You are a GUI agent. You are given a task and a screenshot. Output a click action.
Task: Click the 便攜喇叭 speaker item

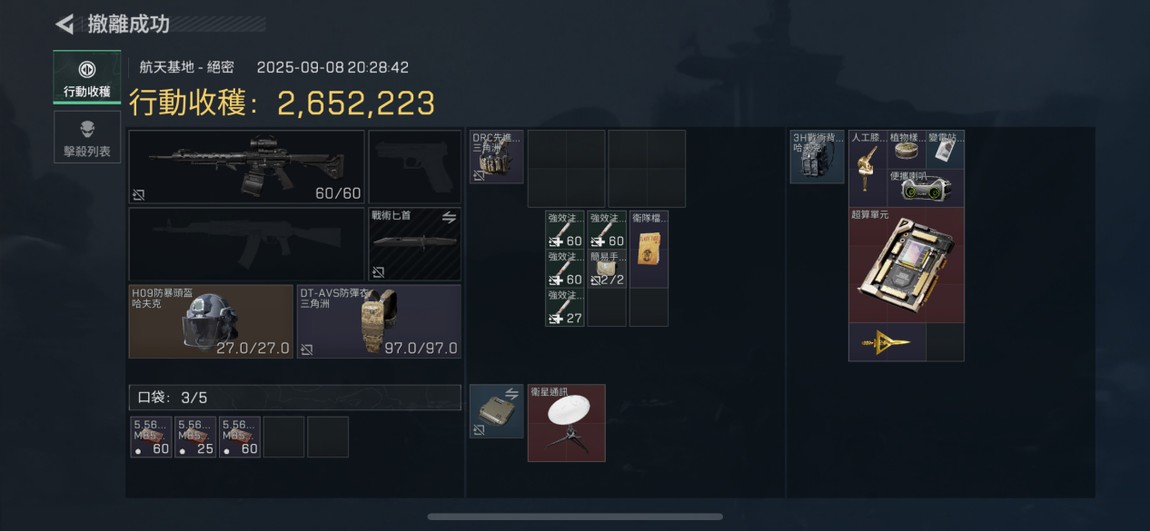tap(926, 188)
